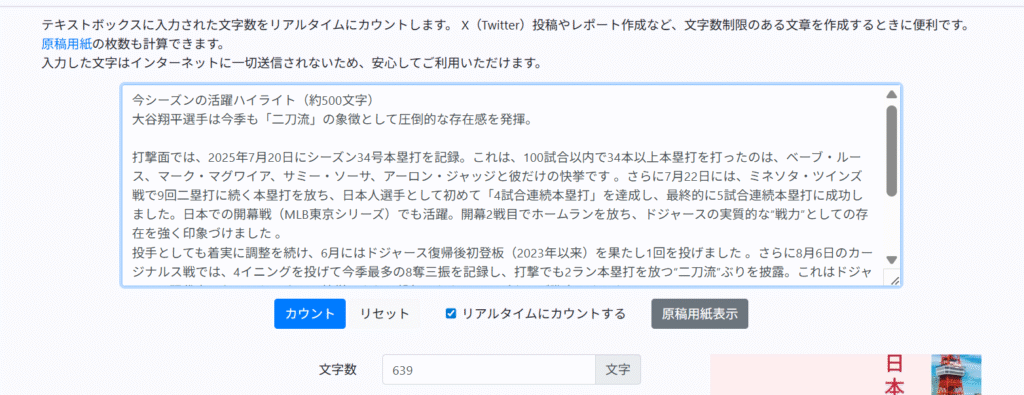Click the 文字 unit label beside the count
This screenshot has height=395, width=1024.
point(618,370)
